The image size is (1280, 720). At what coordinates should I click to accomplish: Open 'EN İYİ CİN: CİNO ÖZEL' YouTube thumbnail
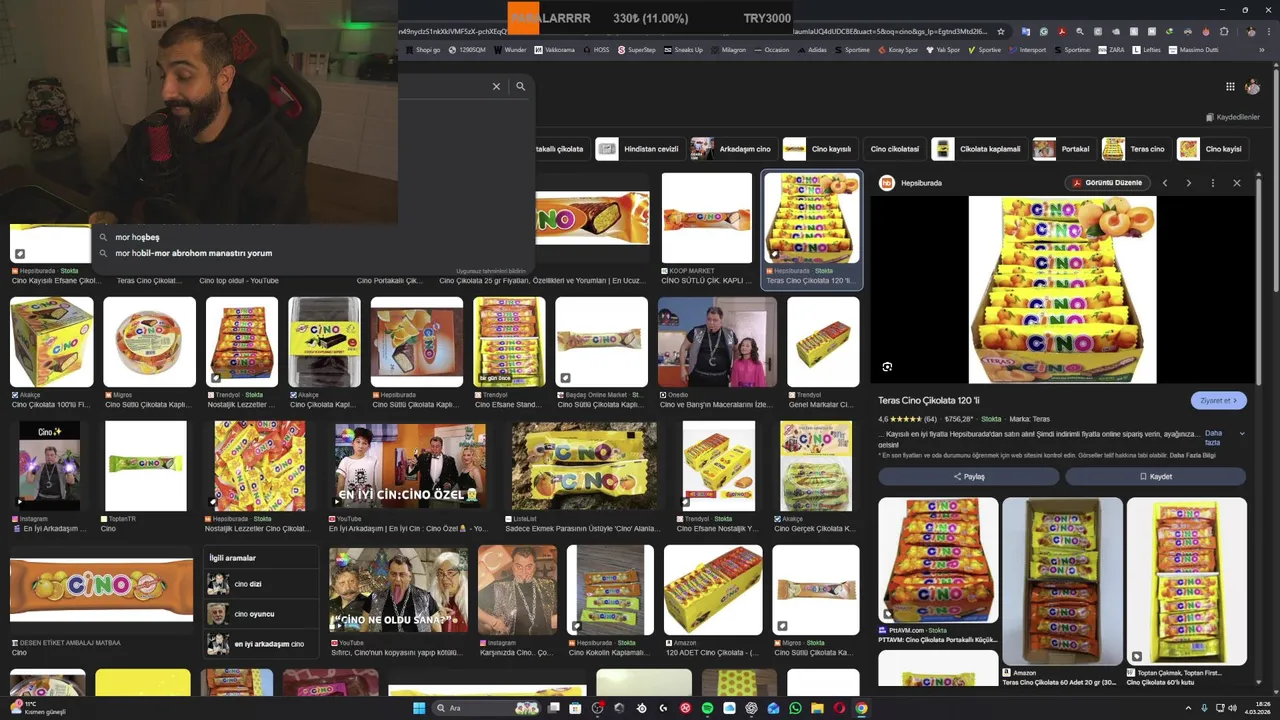(410, 465)
